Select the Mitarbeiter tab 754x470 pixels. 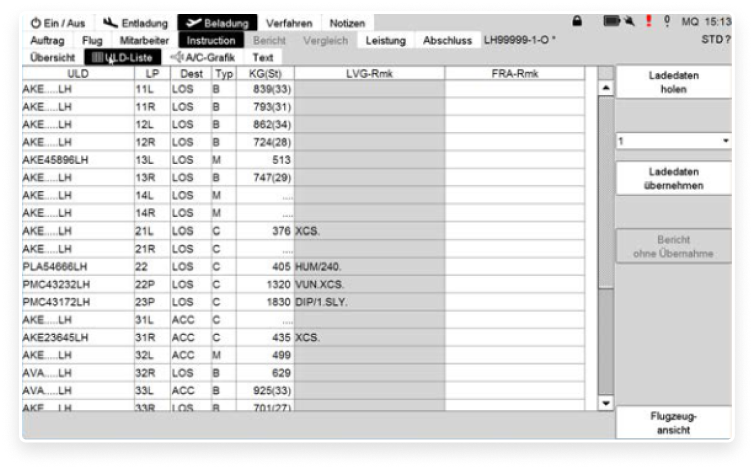click(145, 40)
